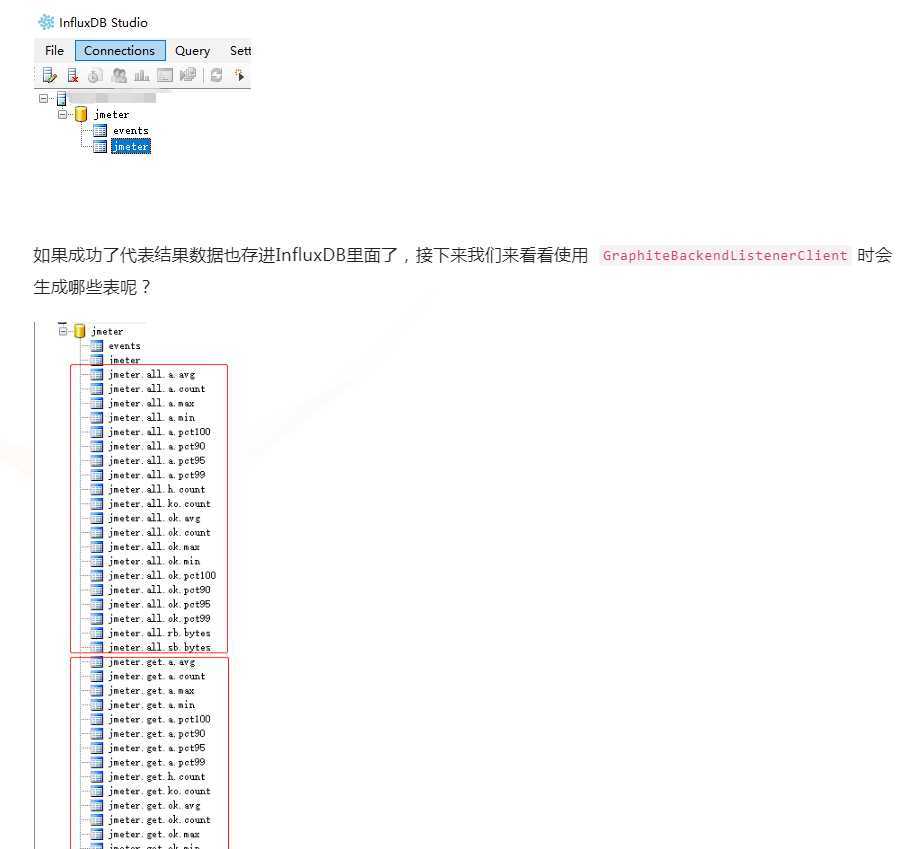
Task: Select jmeter.get.a.pct95 row
Action: (x=157, y=748)
